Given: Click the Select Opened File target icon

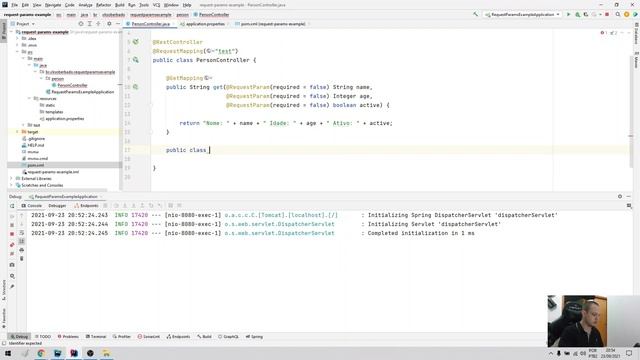Looking at the screenshot, I should click(81, 24).
